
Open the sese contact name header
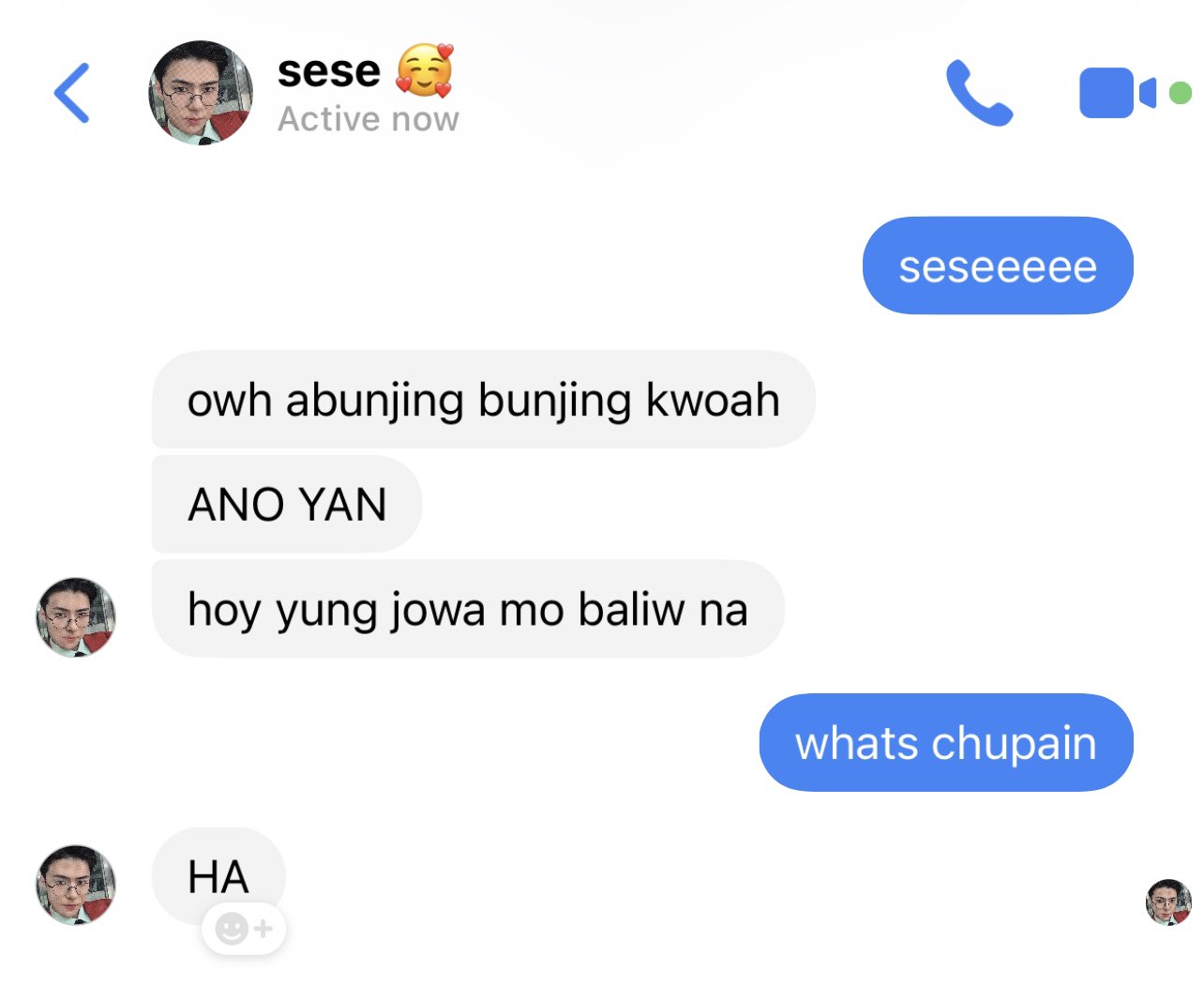(329, 71)
